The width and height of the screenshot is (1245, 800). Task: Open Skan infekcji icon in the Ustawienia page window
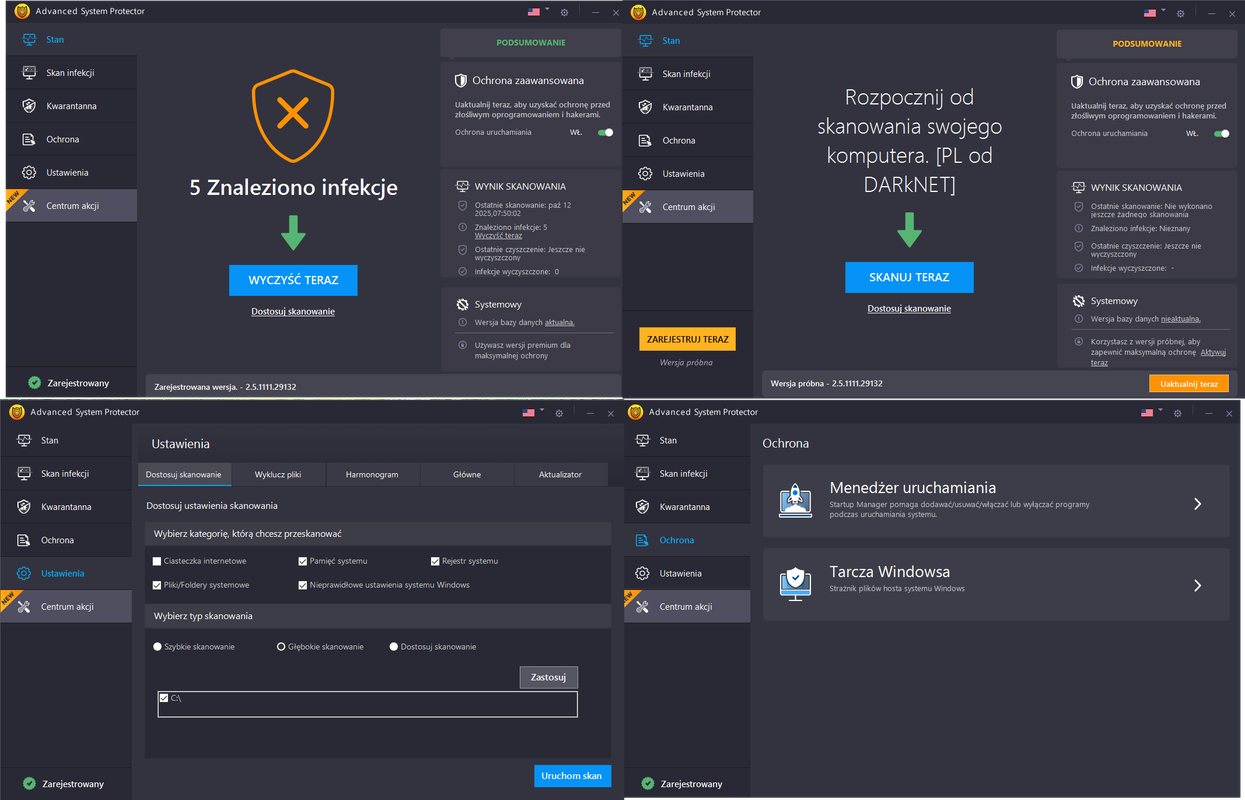click(24, 473)
